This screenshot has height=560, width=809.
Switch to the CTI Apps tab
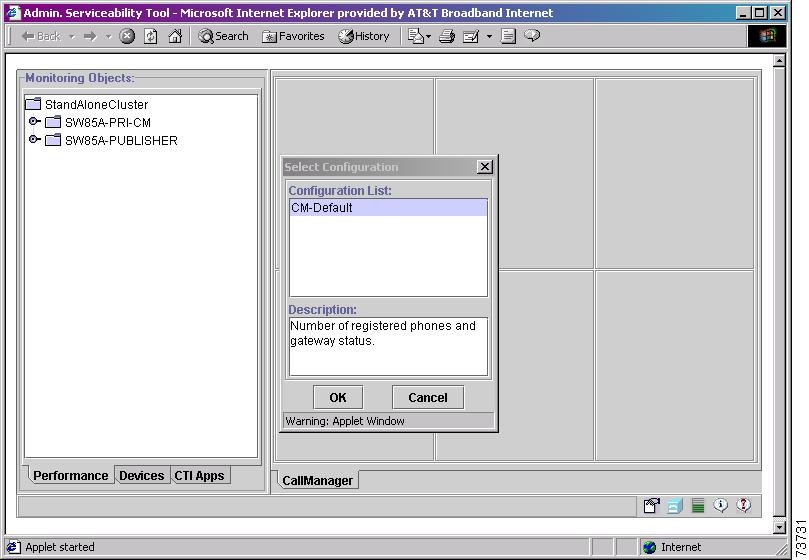tap(199, 475)
